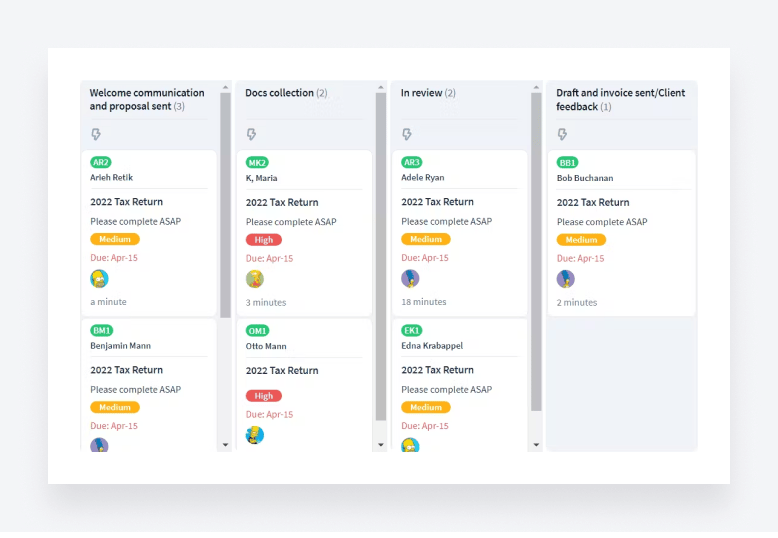The image size is (778, 538).
Task: Click the BB1 account badge
Action: pos(568,163)
